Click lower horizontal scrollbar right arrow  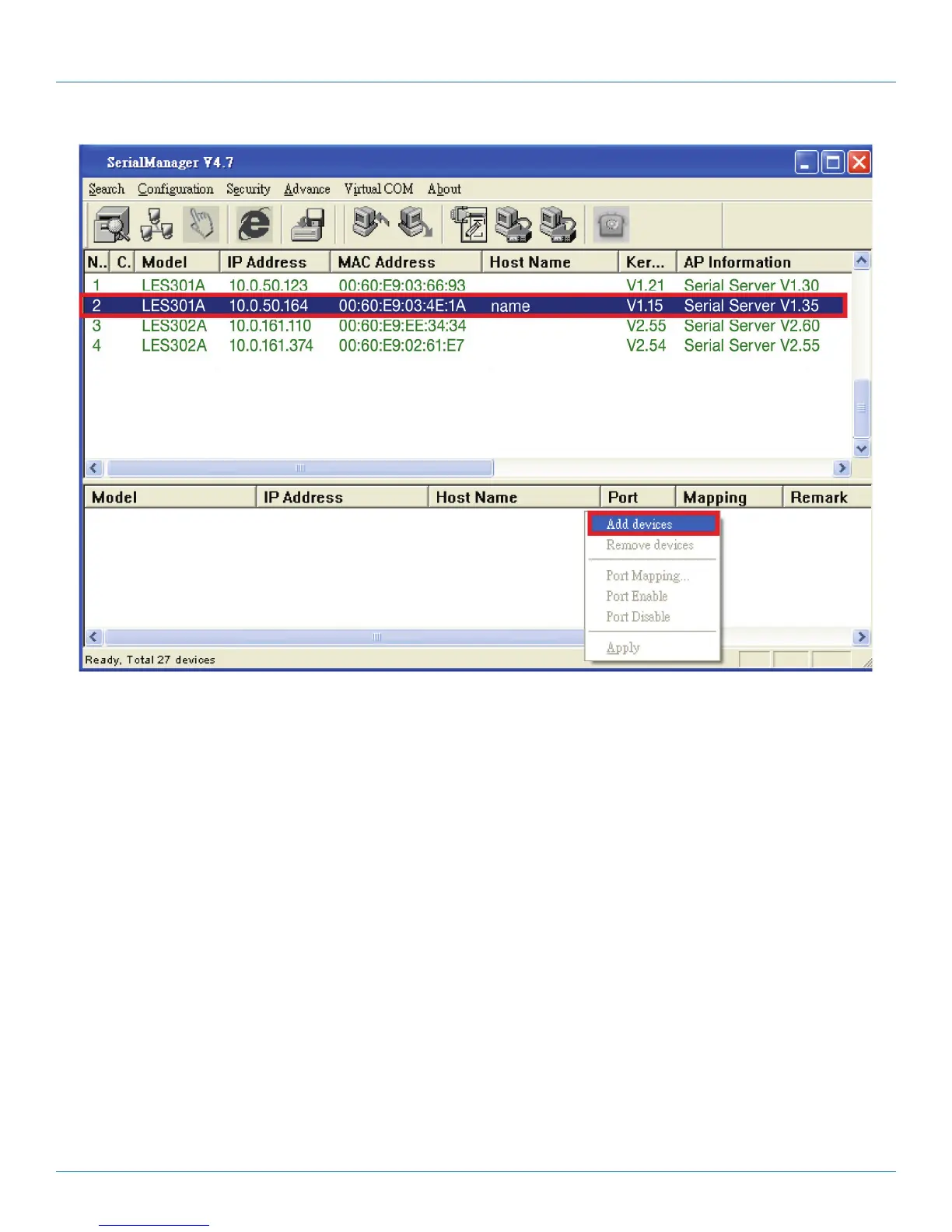861,637
